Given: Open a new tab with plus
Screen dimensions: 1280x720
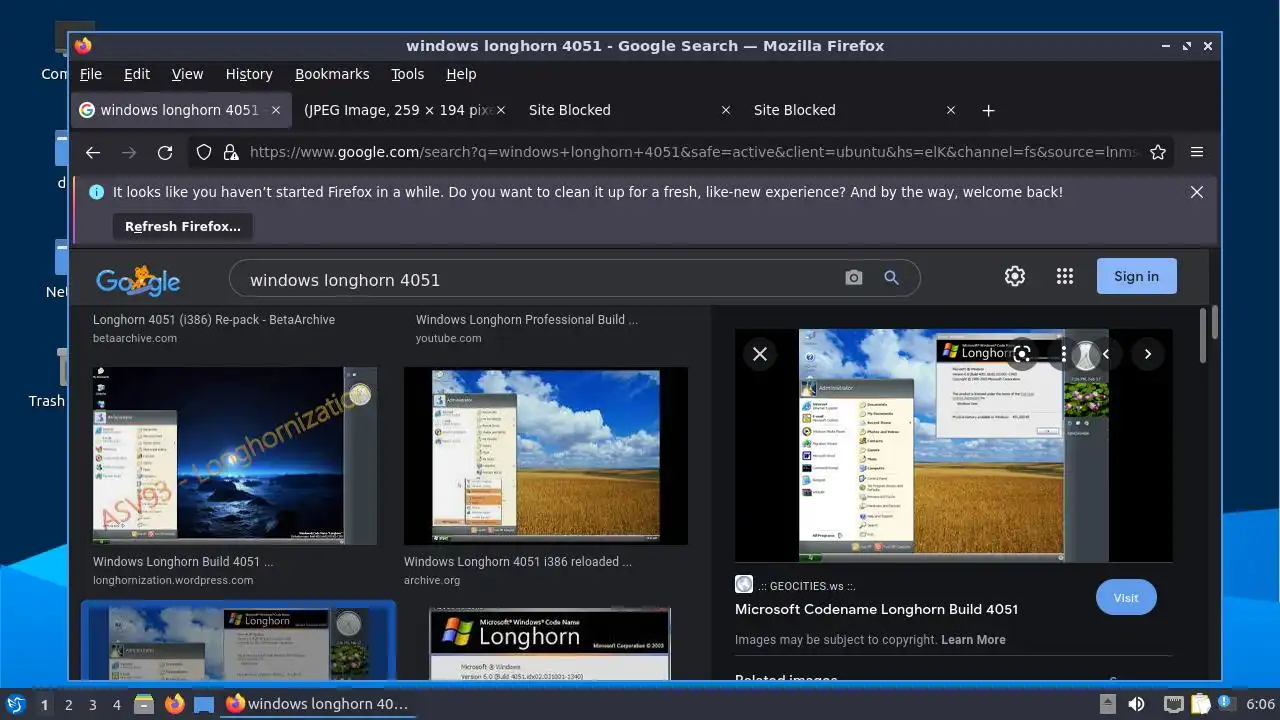Looking at the screenshot, I should [988, 110].
